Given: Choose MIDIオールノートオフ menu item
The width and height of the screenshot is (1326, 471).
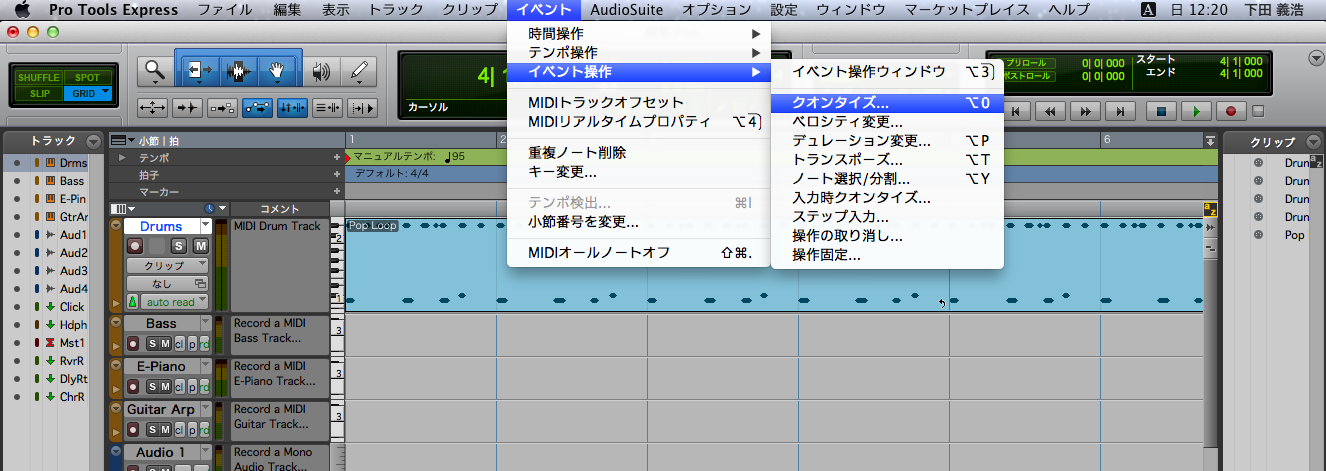Looking at the screenshot, I should pyautogui.click(x=639, y=252).
